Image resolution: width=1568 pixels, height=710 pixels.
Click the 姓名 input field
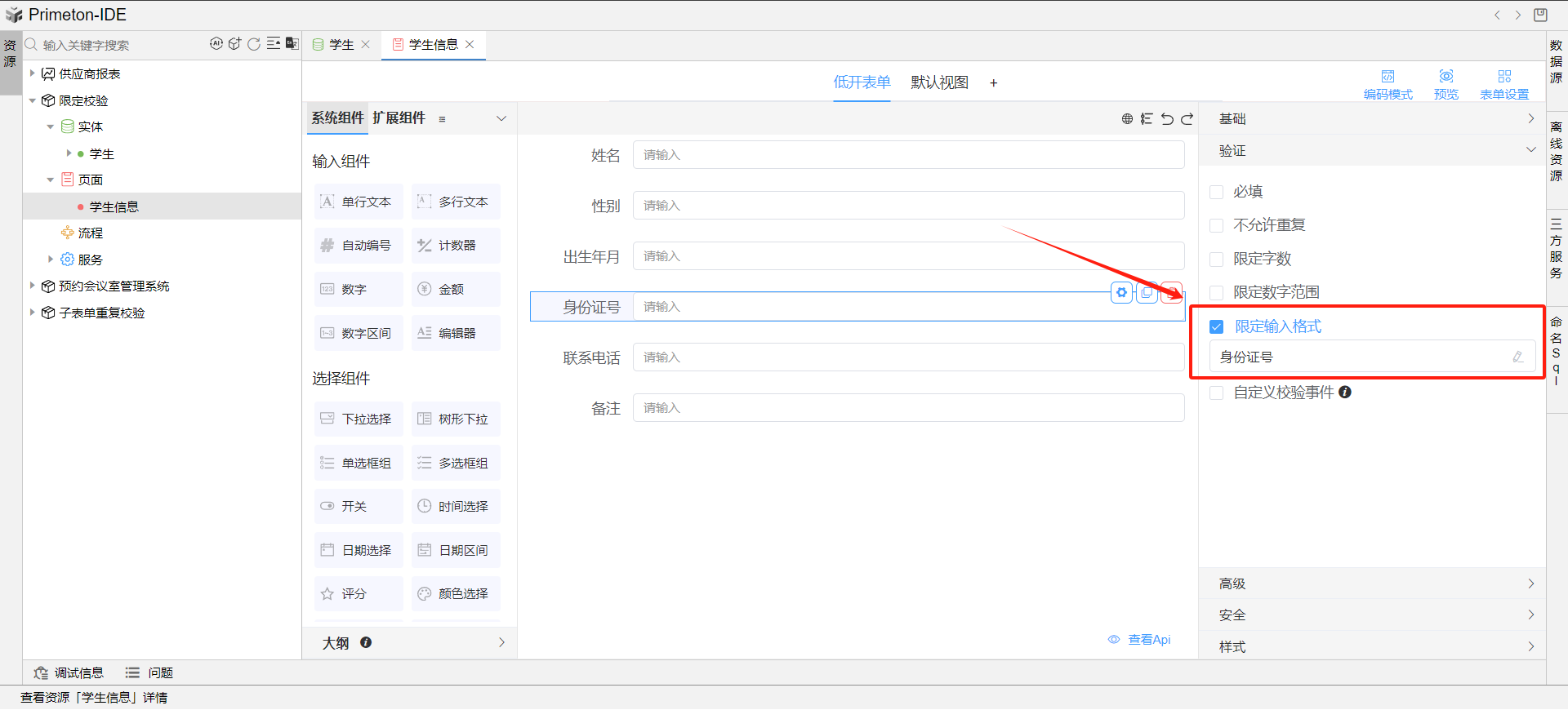908,155
